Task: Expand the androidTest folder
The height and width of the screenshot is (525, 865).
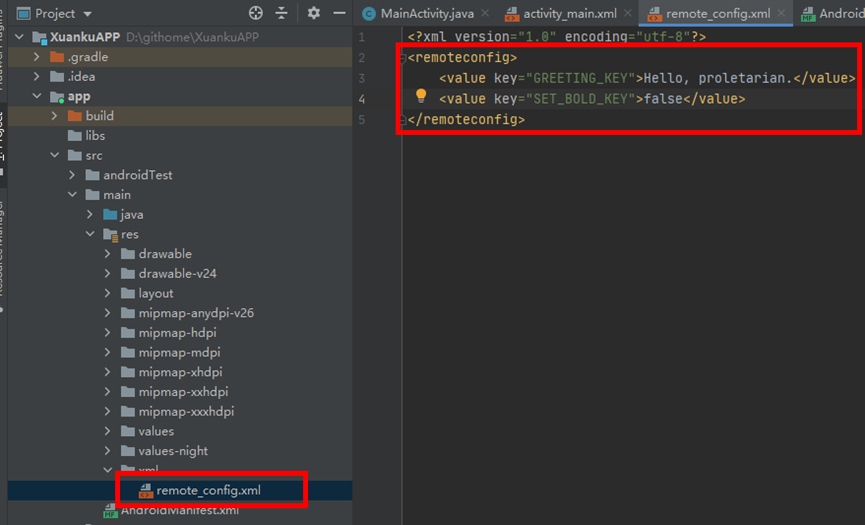Action: coord(73,175)
